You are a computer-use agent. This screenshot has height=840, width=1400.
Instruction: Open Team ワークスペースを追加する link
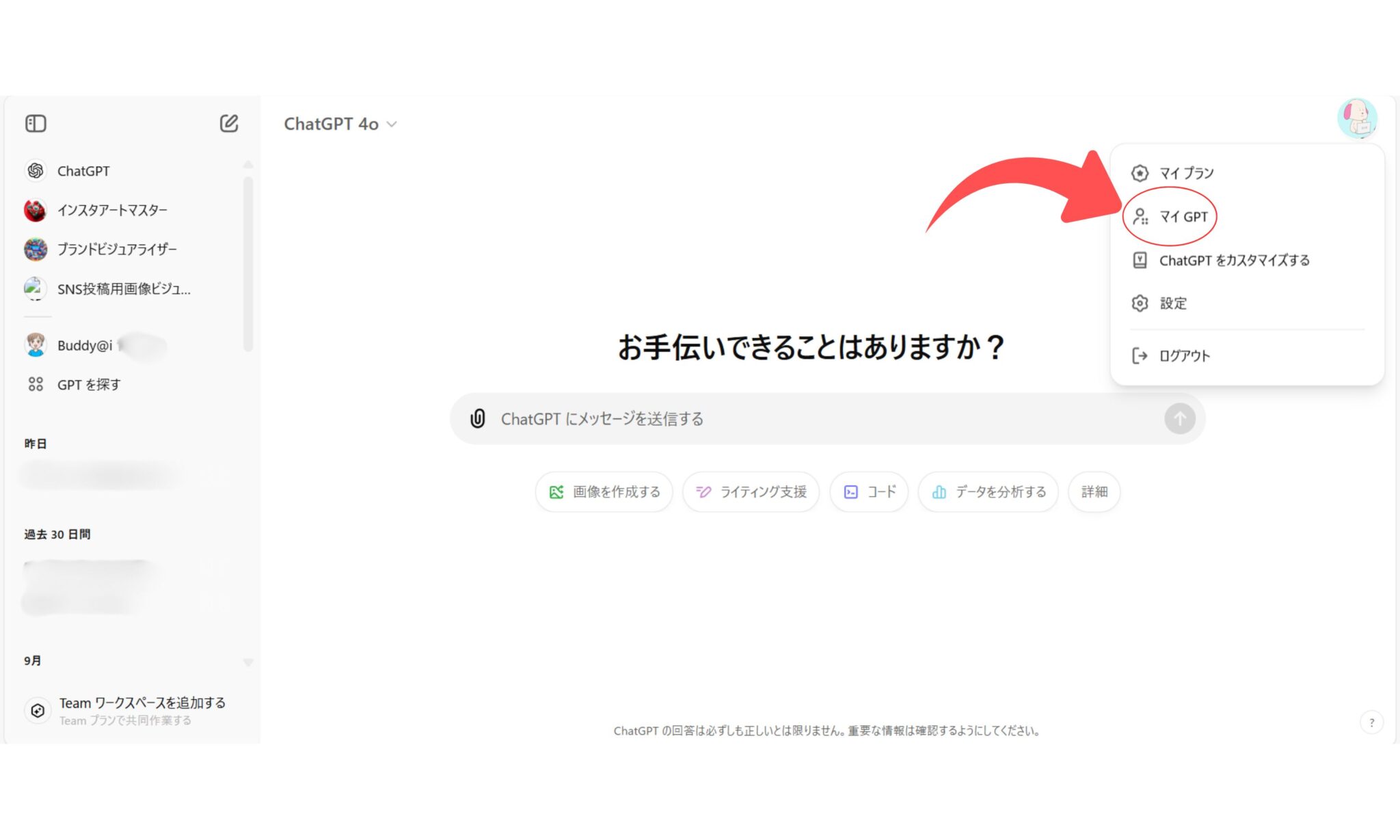coord(142,703)
